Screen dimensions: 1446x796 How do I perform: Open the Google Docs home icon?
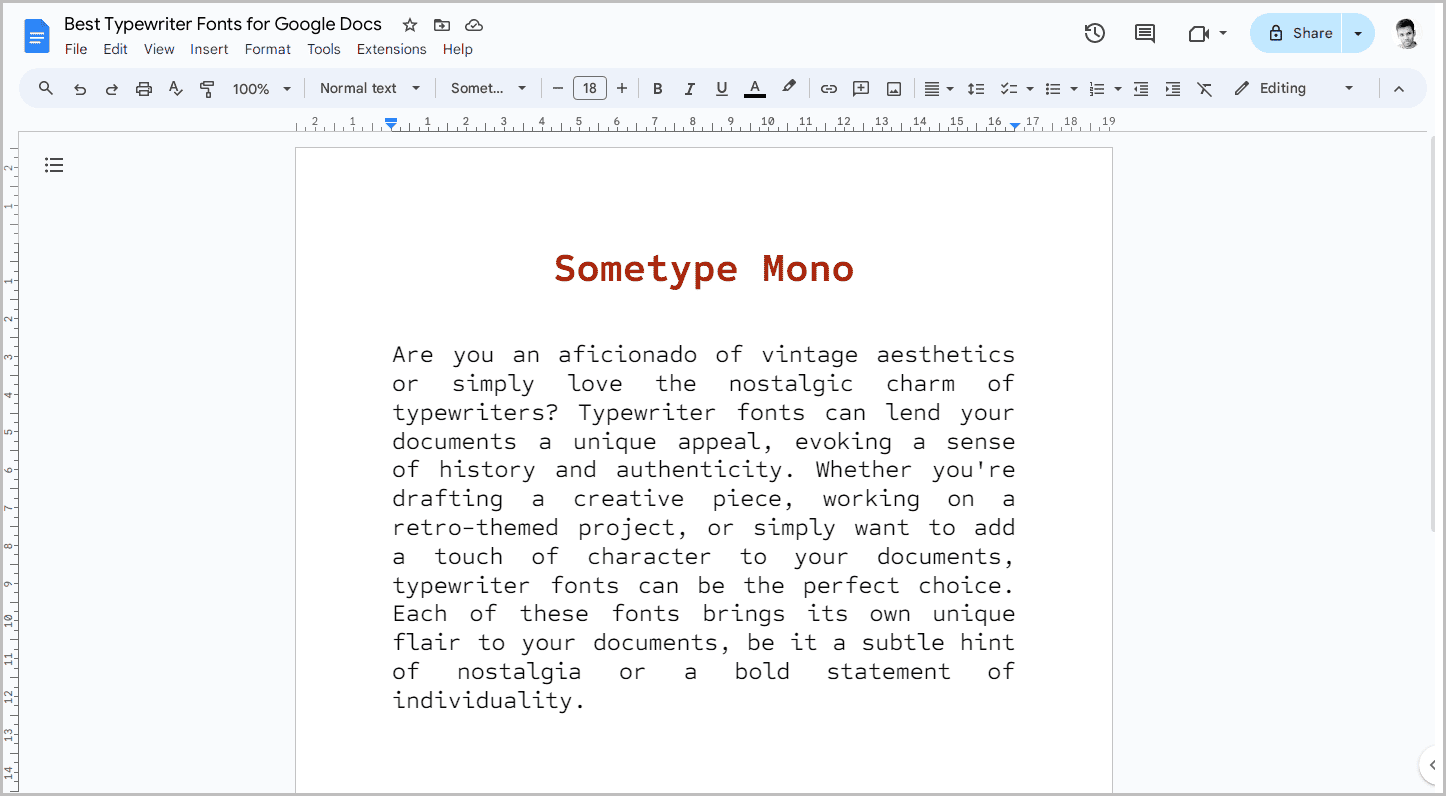[37, 38]
